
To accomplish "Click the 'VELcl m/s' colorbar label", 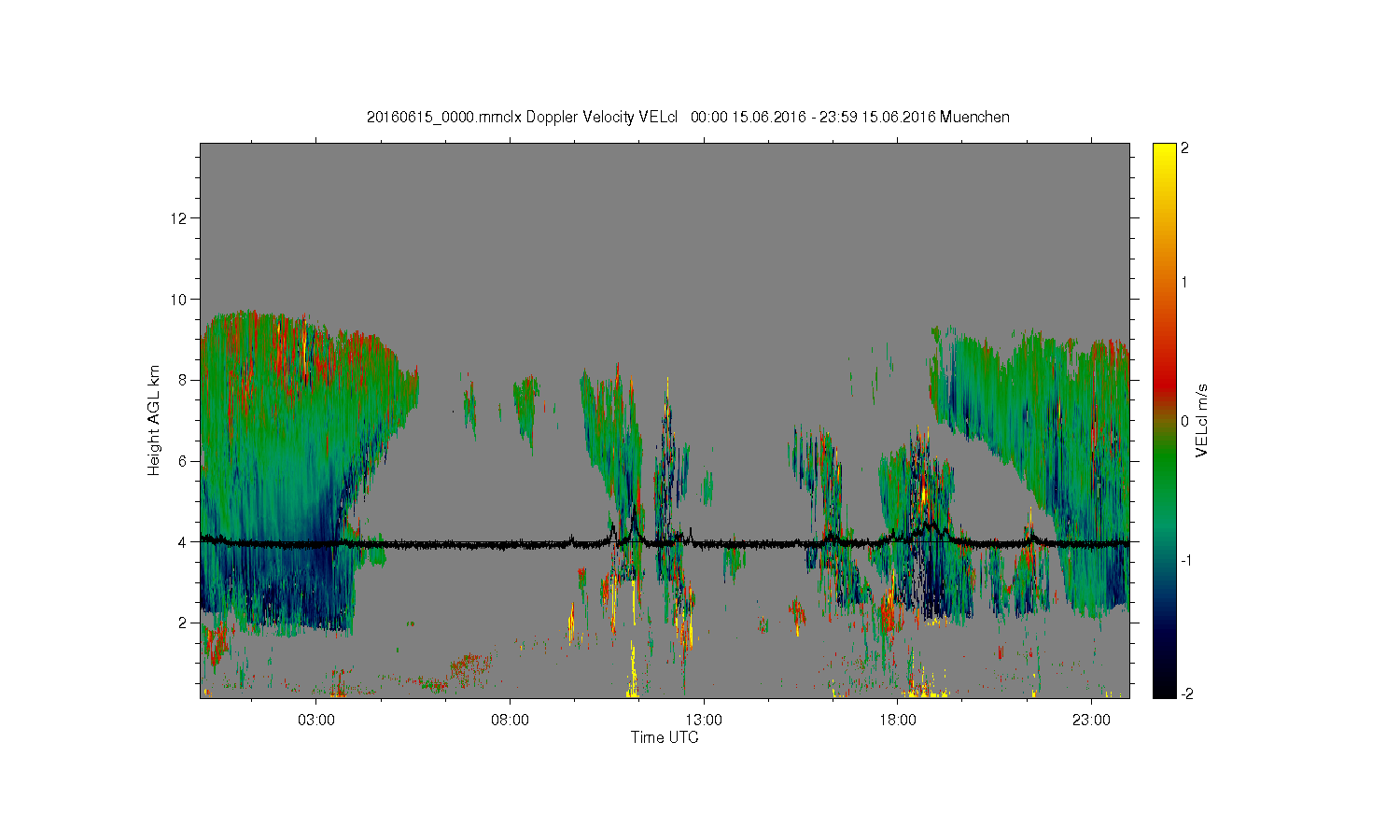I will click(1202, 420).
